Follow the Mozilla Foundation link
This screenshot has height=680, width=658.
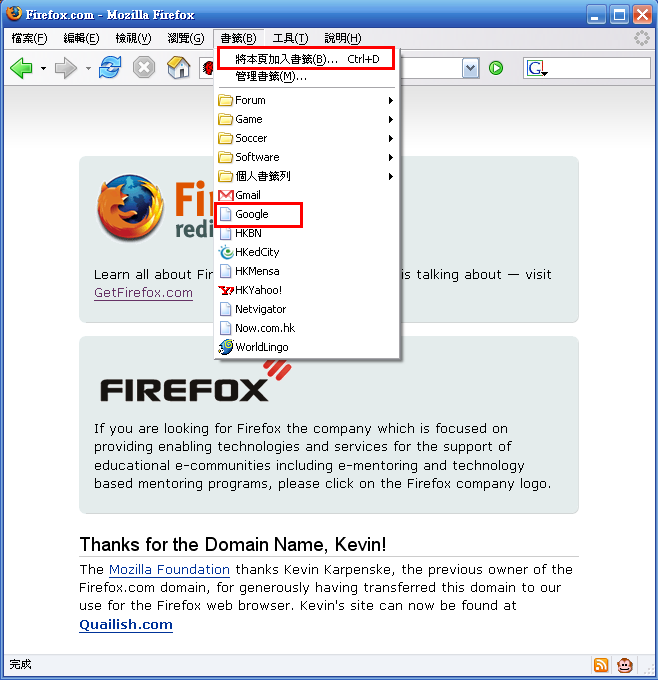[169, 569]
